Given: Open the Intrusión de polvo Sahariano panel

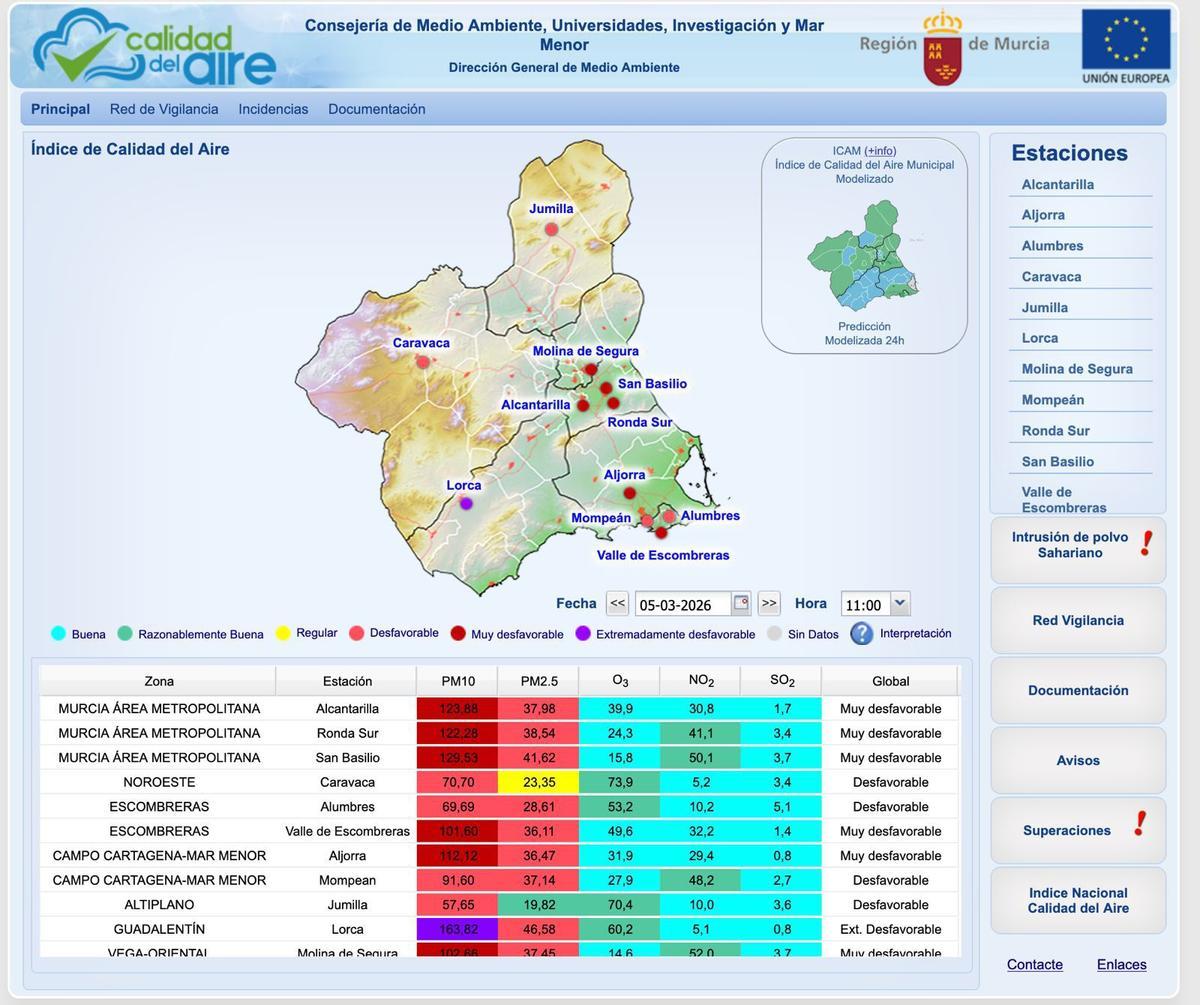Looking at the screenshot, I should [1077, 545].
